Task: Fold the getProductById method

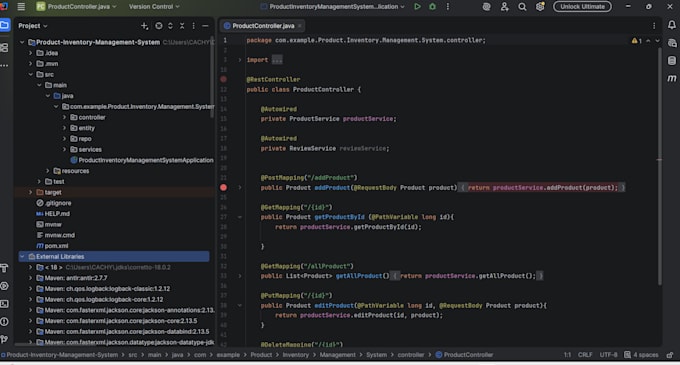Action: [240, 217]
